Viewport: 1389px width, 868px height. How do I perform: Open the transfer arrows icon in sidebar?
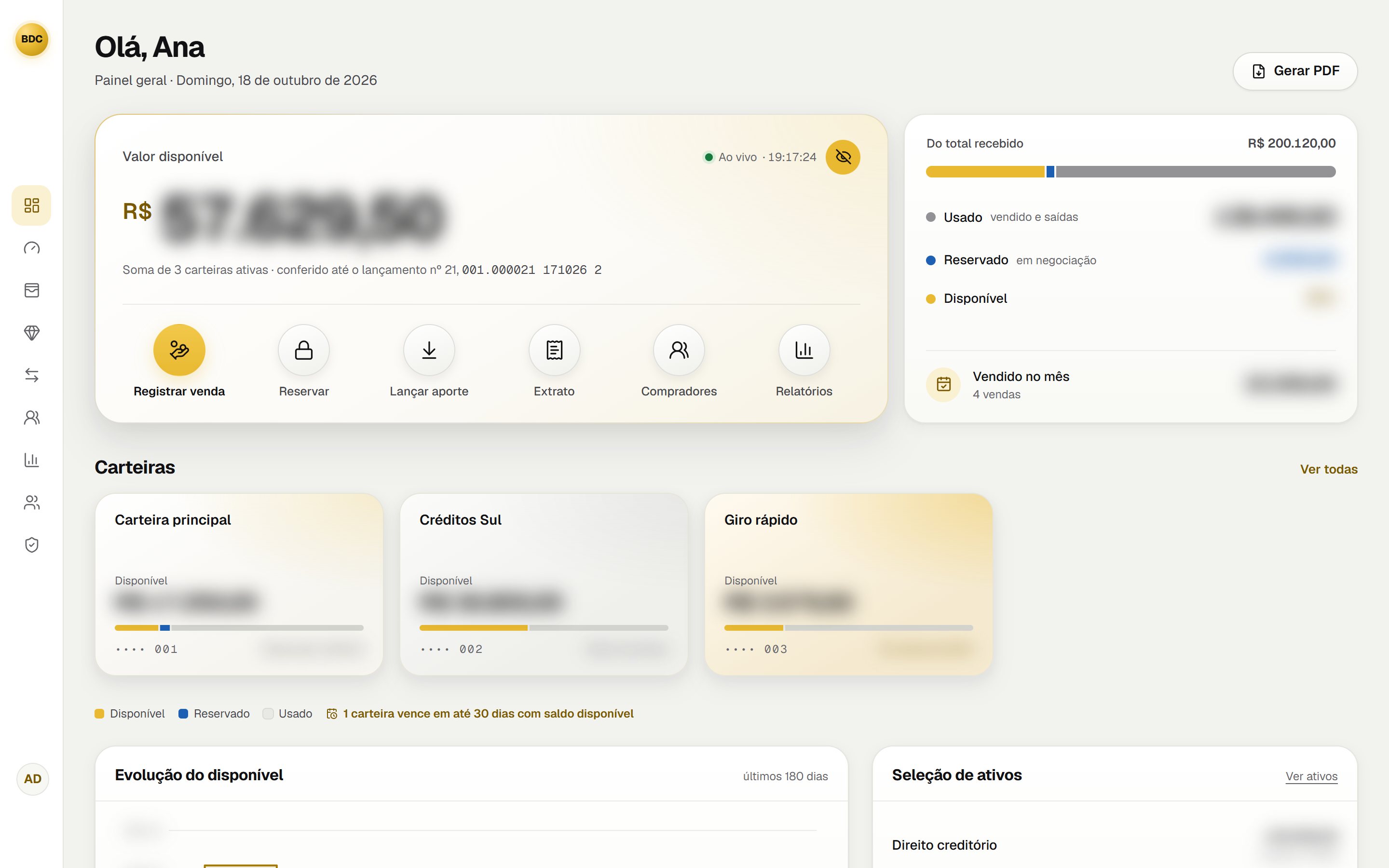coord(31,376)
